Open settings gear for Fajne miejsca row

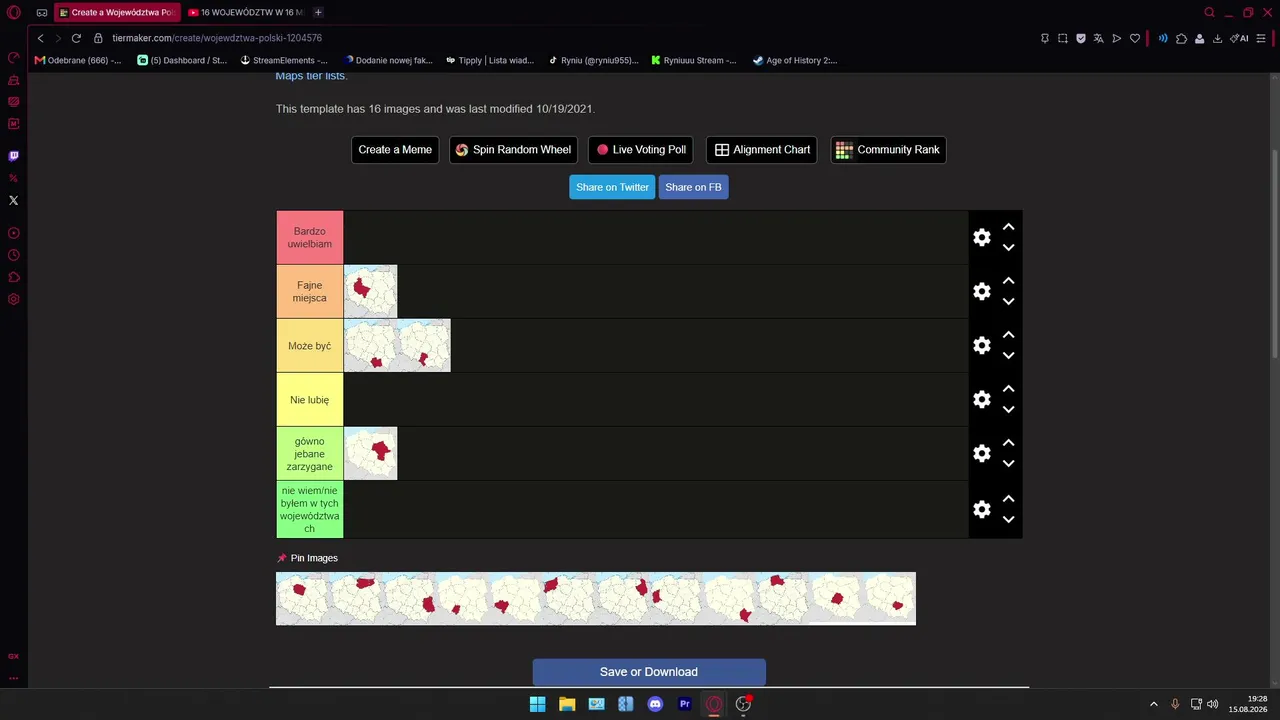(x=982, y=291)
